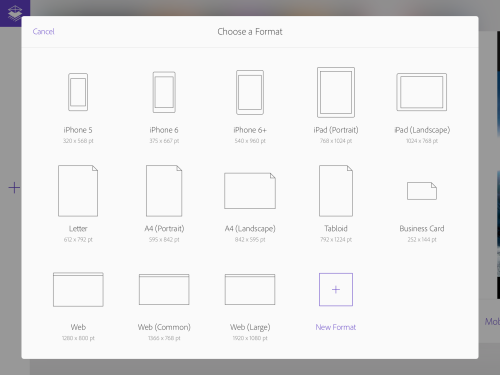This screenshot has height=375, width=500.
Task: Pick the Business Card format icon
Action: click(x=422, y=191)
